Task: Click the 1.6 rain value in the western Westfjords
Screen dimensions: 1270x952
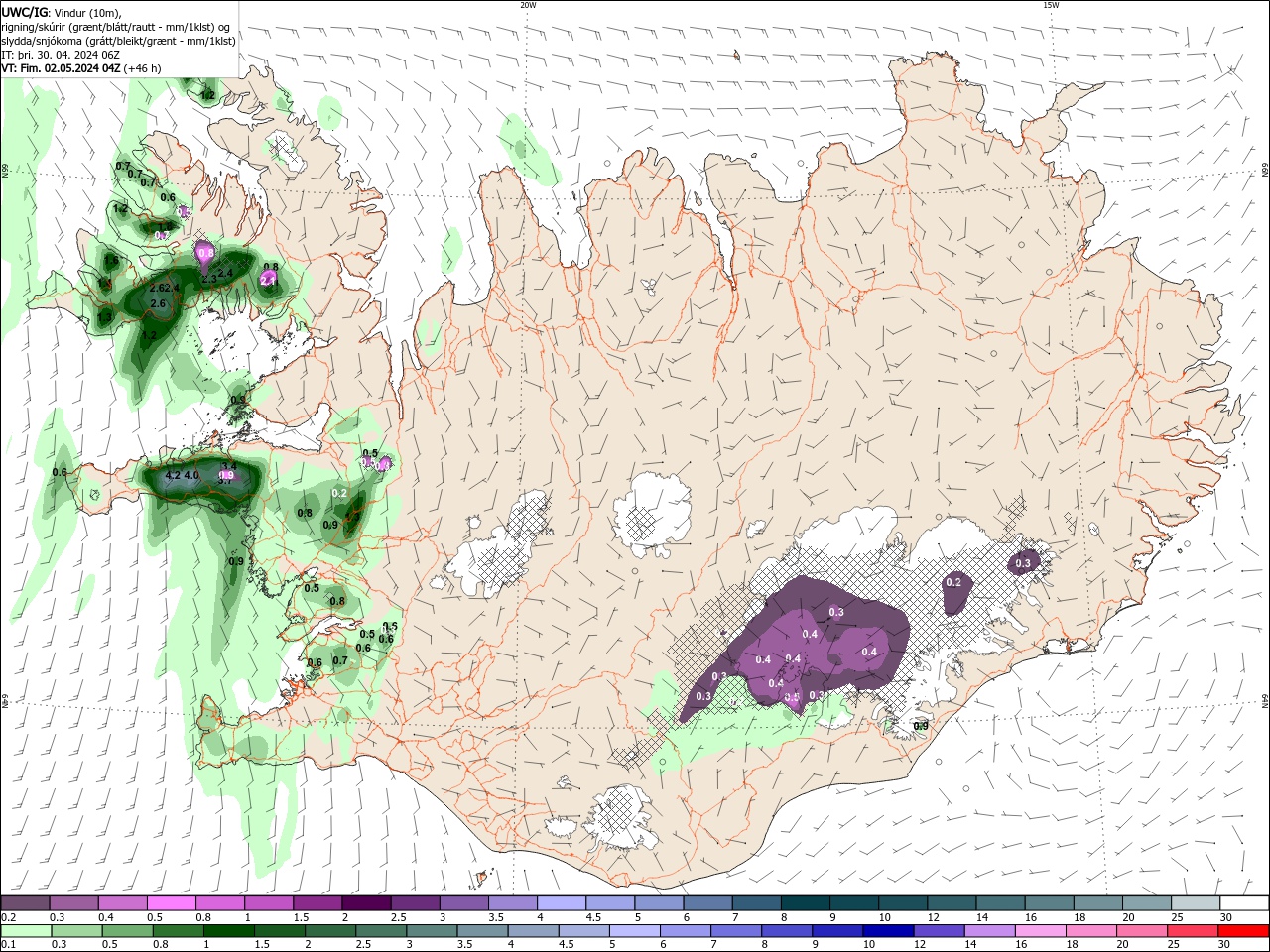Action: [x=111, y=261]
